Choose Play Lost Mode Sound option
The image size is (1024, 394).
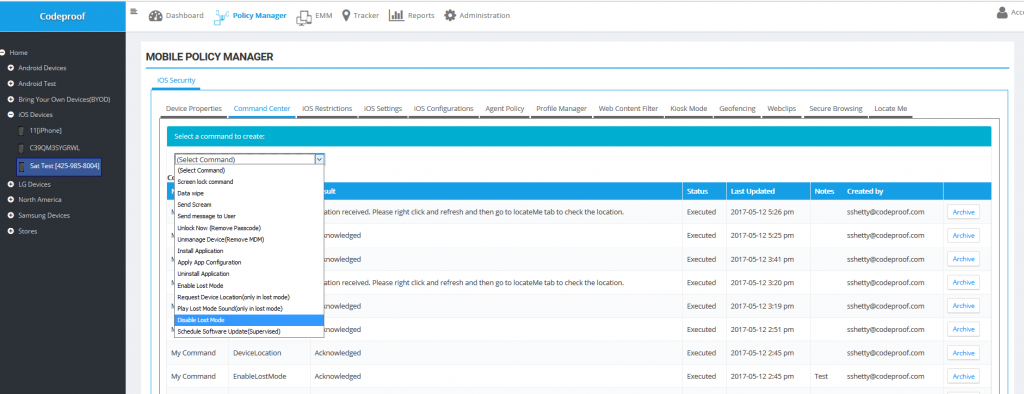pos(249,308)
